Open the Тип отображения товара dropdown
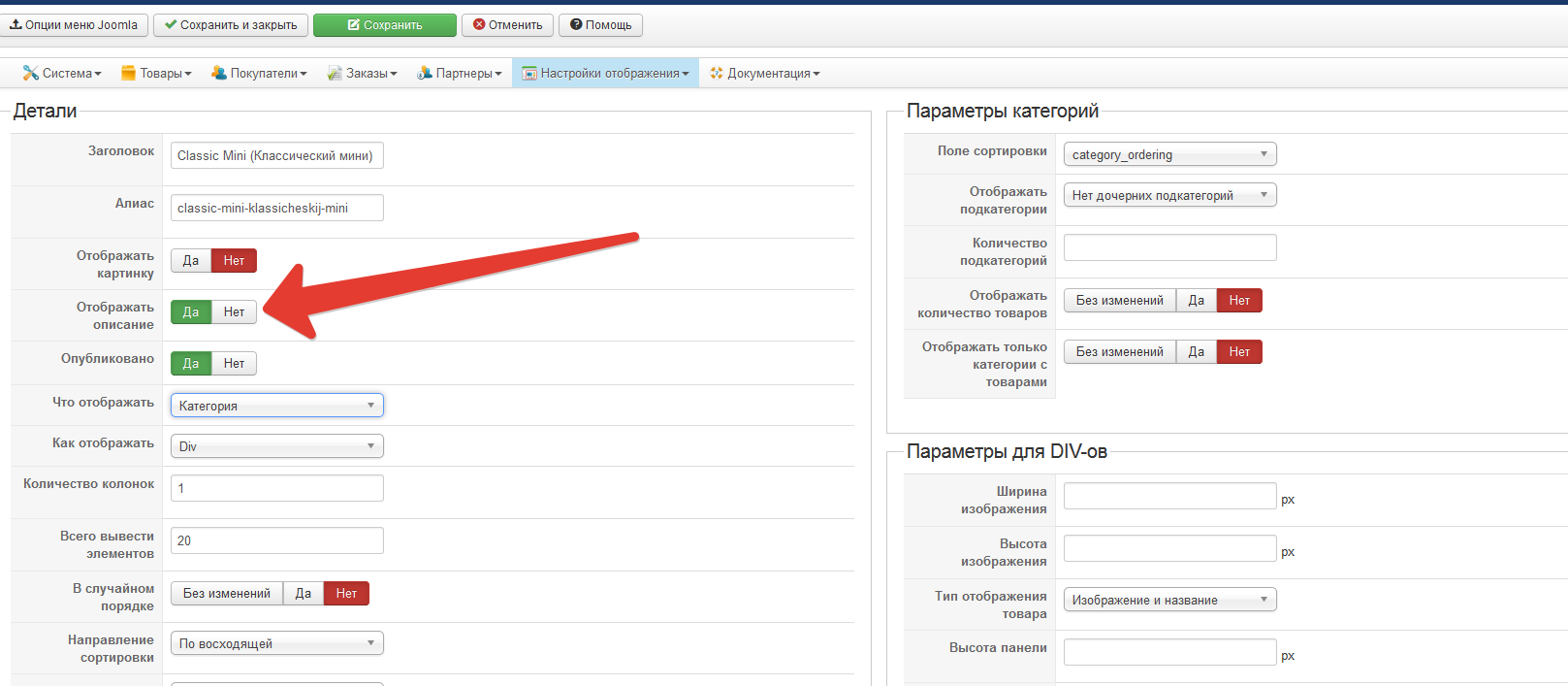The image size is (1568, 686). coord(1170,600)
